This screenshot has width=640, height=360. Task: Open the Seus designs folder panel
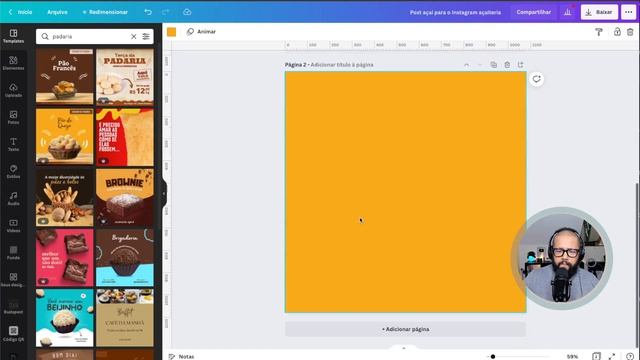tap(13, 280)
